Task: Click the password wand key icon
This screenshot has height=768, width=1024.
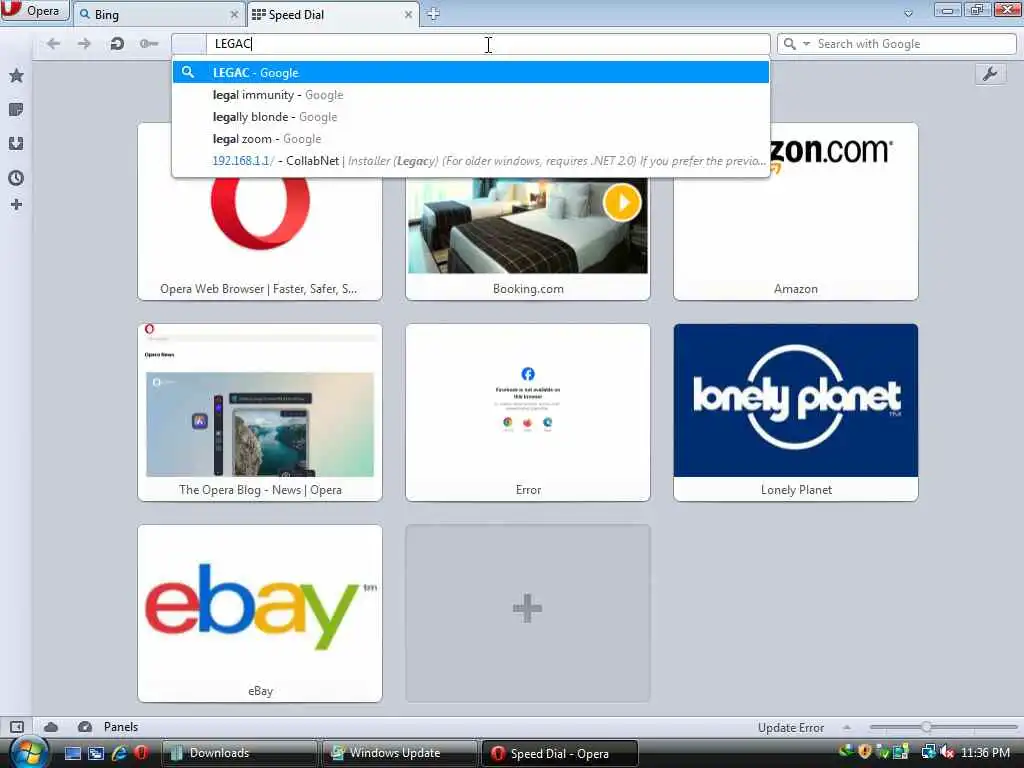Action: [x=149, y=44]
